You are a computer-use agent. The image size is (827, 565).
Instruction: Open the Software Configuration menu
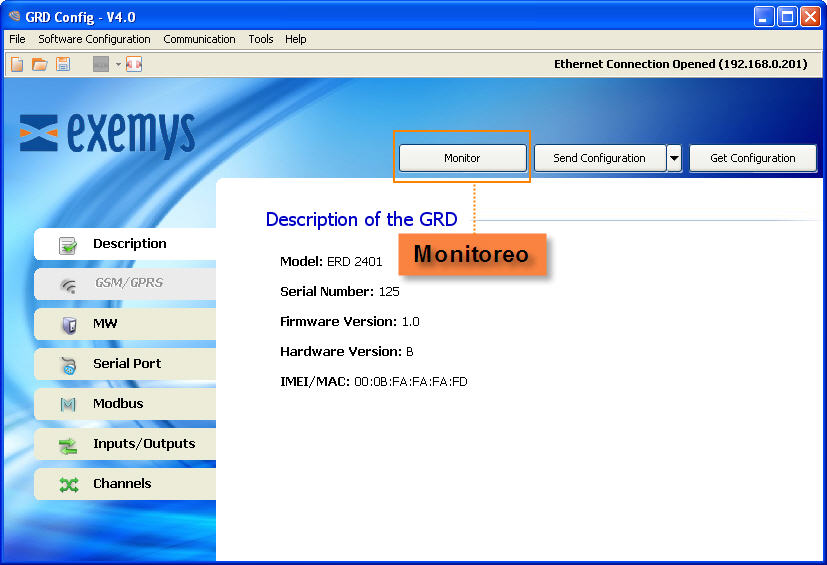click(x=94, y=39)
